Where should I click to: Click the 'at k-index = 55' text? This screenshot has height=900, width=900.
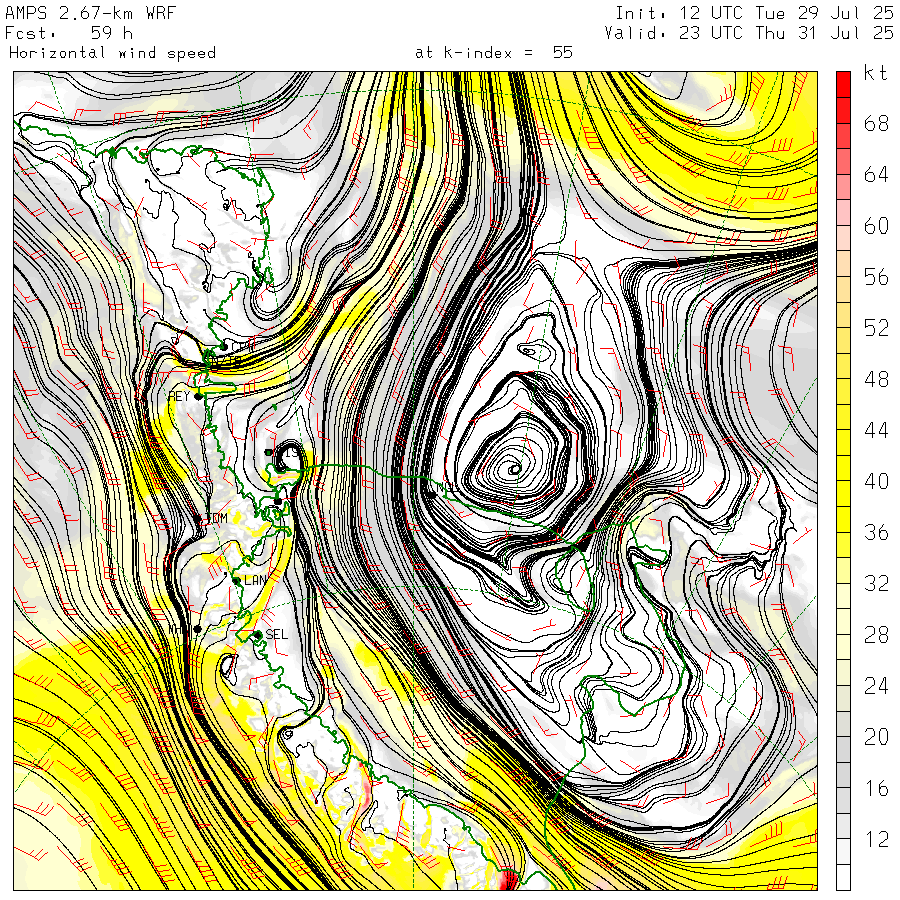pos(494,53)
